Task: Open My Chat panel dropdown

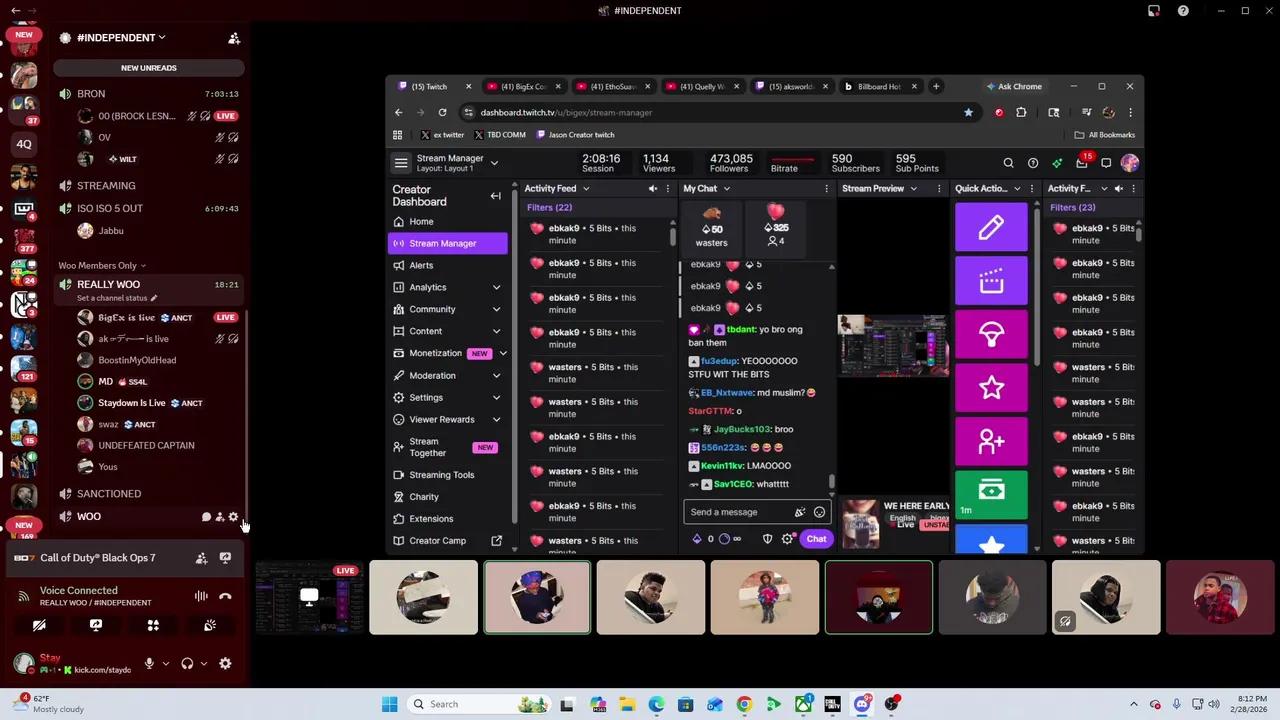Action: (x=727, y=189)
